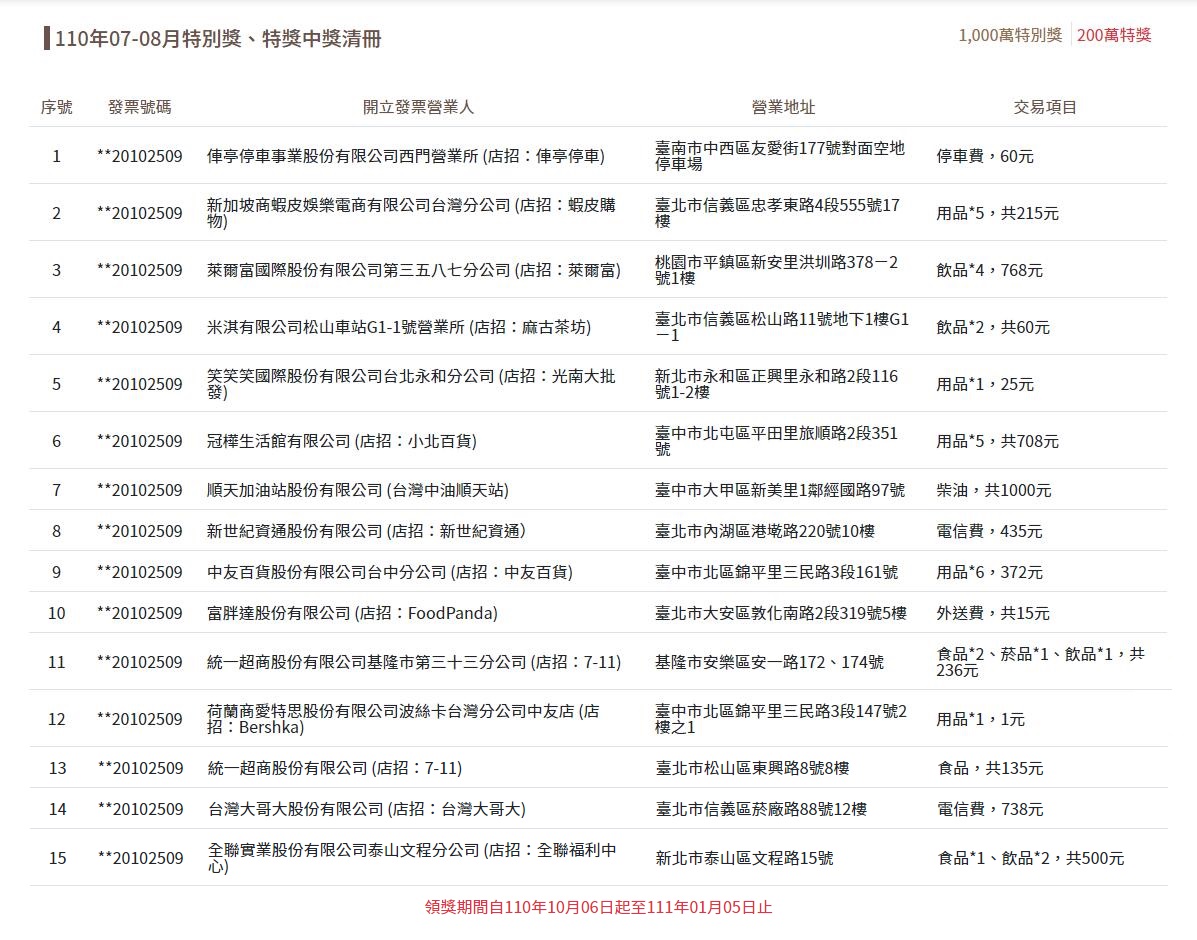Click the 冠樺生活館有限公司 vendor cell
The height and width of the screenshot is (940, 1197).
click(x=341, y=441)
